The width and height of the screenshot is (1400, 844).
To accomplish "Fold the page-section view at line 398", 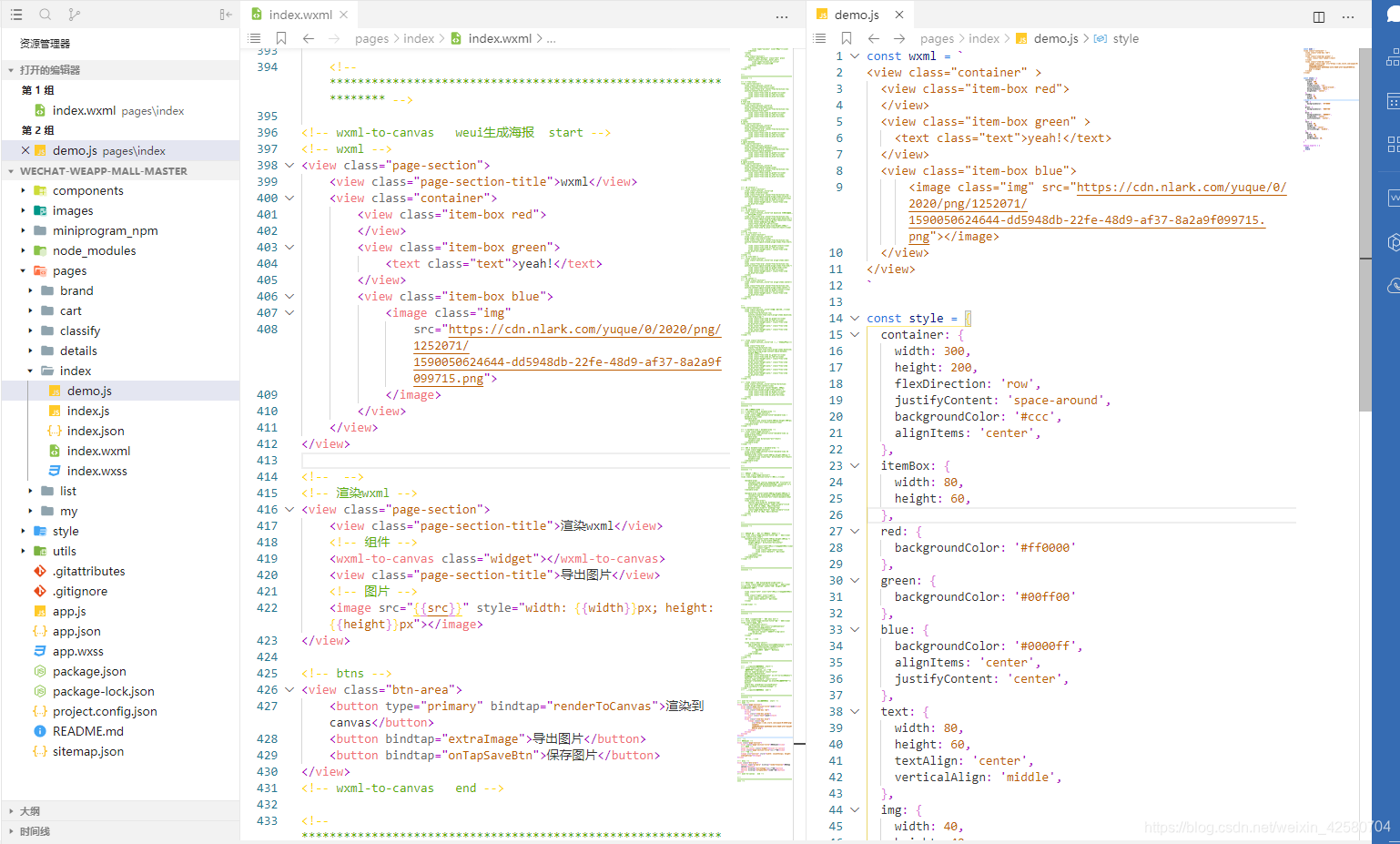I will click(289, 165).
